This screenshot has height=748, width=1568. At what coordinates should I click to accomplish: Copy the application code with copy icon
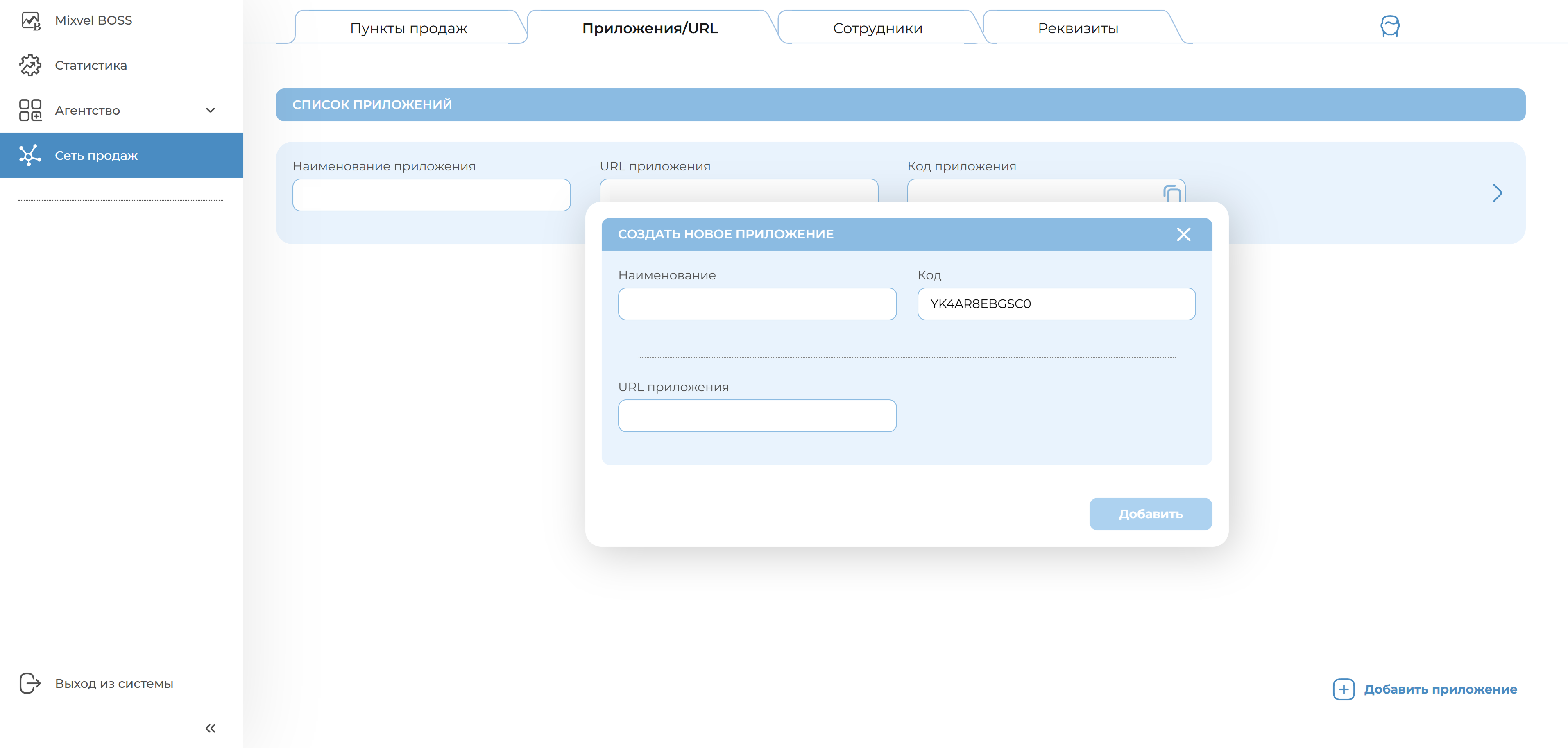coord(1172,193)
